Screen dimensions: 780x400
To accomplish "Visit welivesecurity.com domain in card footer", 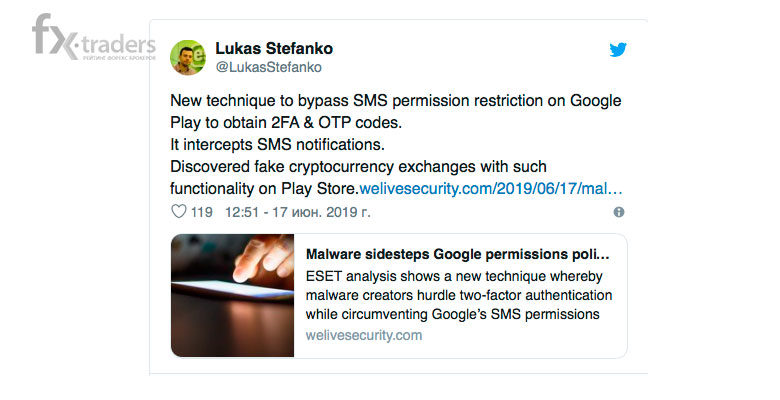I will coord(364,335).
